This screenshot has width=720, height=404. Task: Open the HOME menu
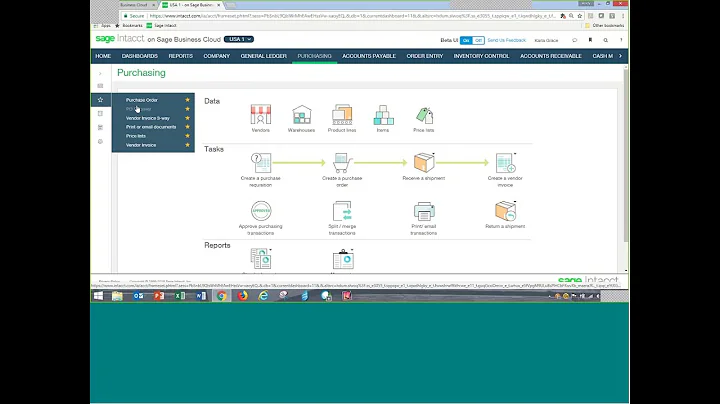point(103,56)
